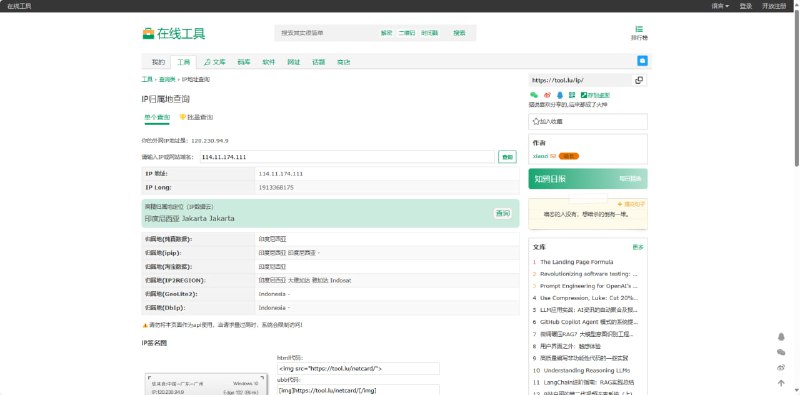Click the 查询 button next to IP input

point(507,157)
